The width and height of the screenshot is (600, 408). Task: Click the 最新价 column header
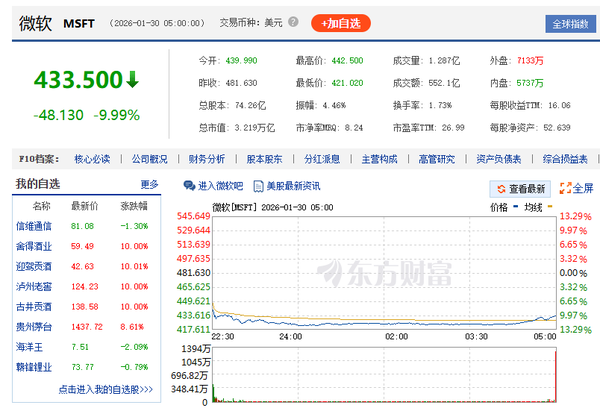[85, 206]
